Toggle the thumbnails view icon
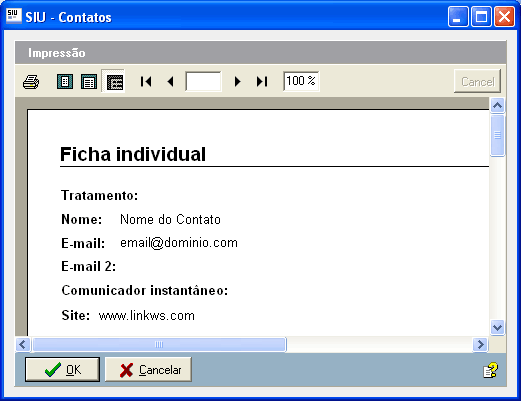The height and width of the screenshot is (401, 521). (113, 81)
